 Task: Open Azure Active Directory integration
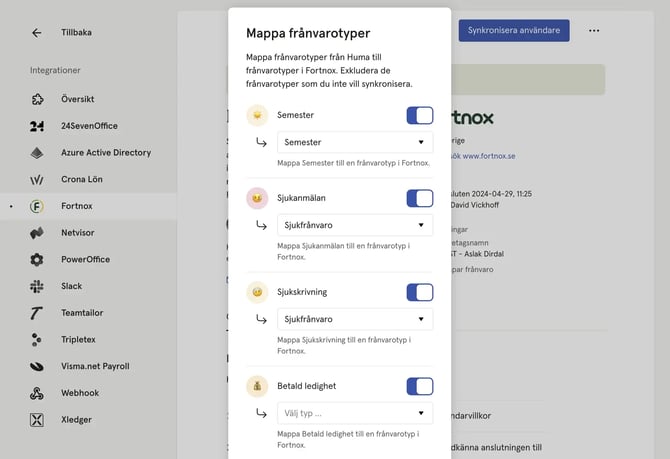click(x=106, y=153)
